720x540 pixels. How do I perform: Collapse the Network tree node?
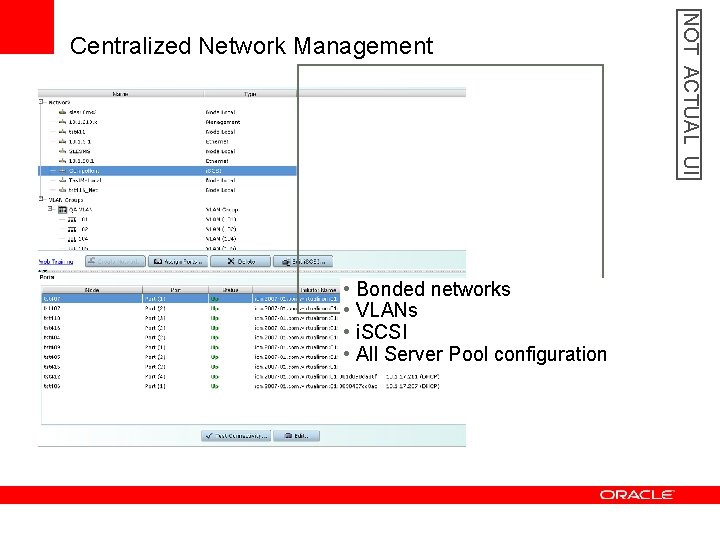point(41,102)
